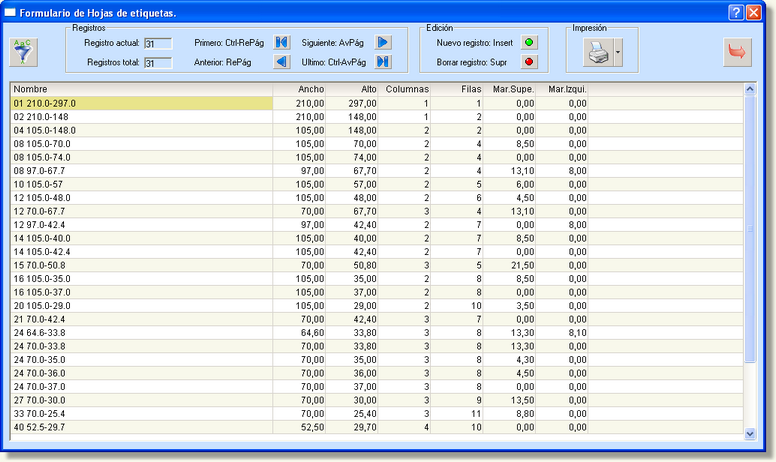
Task: Click Mar.Supe. value 13,50
Action: [x=509, y=400]
